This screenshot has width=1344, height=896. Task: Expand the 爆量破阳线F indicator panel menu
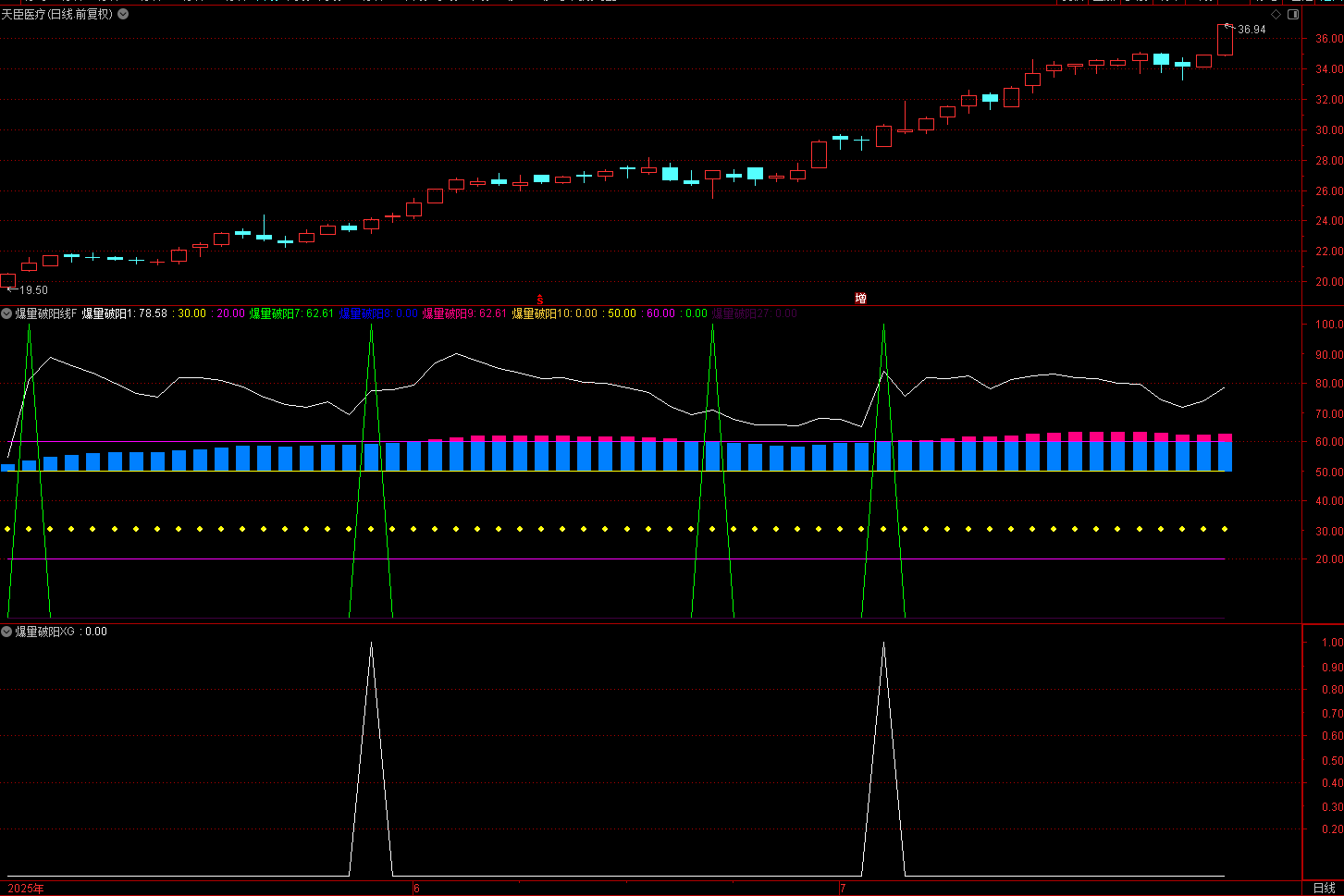pos(6,313)
